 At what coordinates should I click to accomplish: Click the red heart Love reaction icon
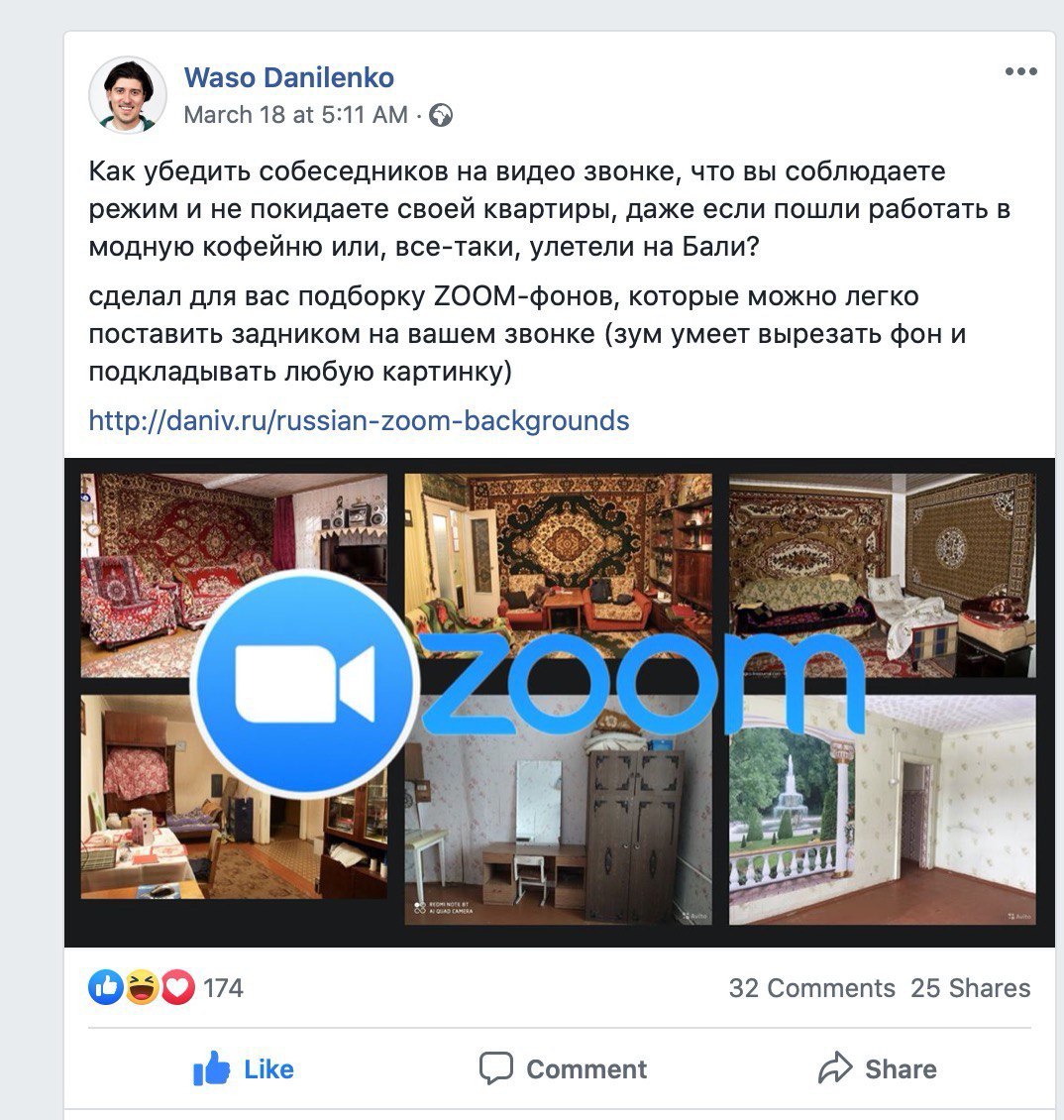[x=177, y=987]
